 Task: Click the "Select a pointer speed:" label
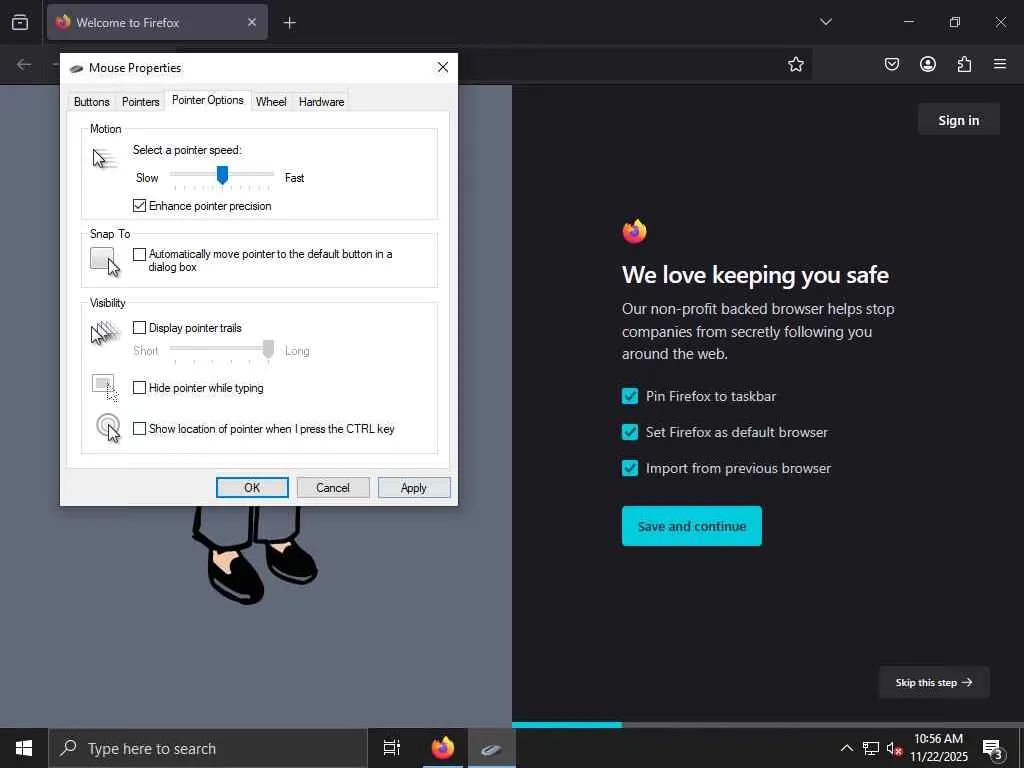click(187, 150)
